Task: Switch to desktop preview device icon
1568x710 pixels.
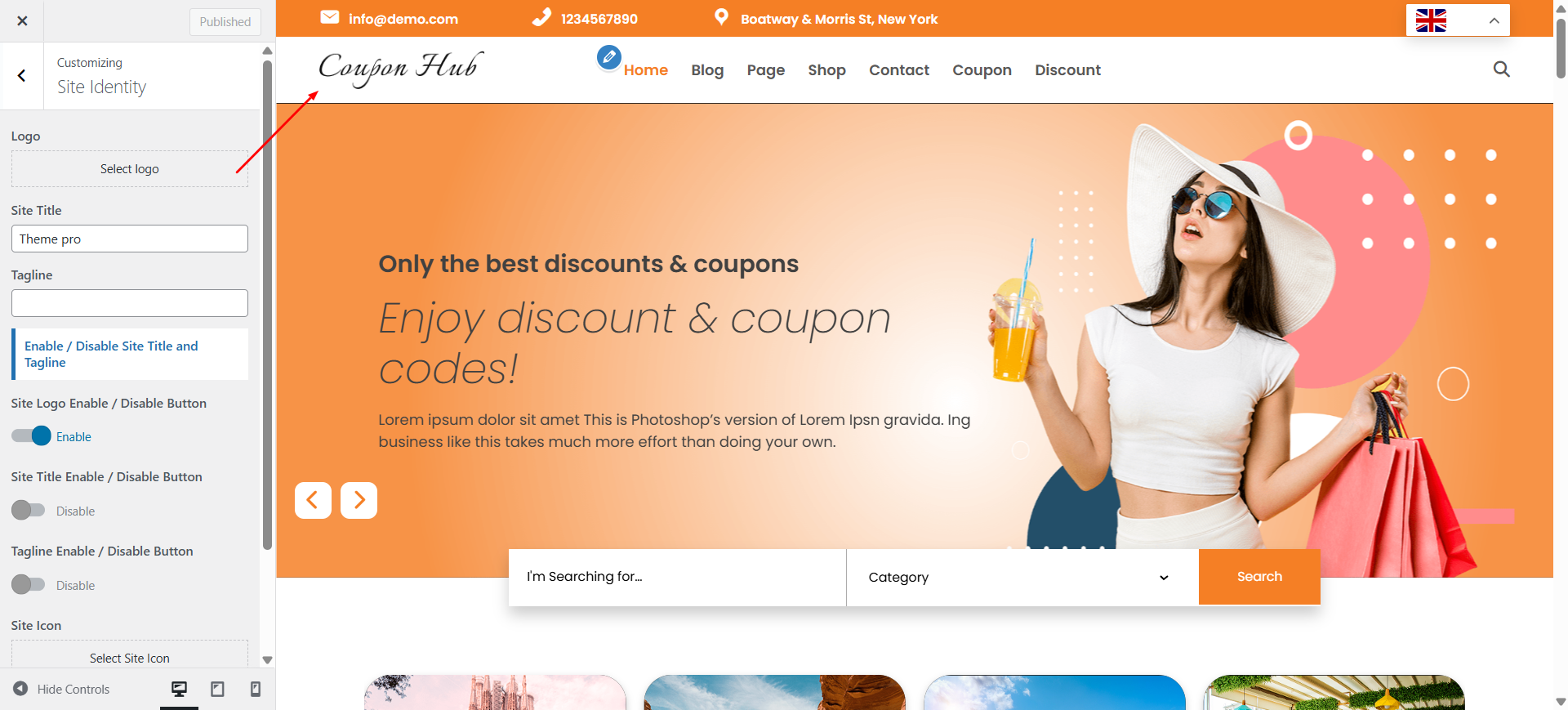Action: (x=179, y=689)
